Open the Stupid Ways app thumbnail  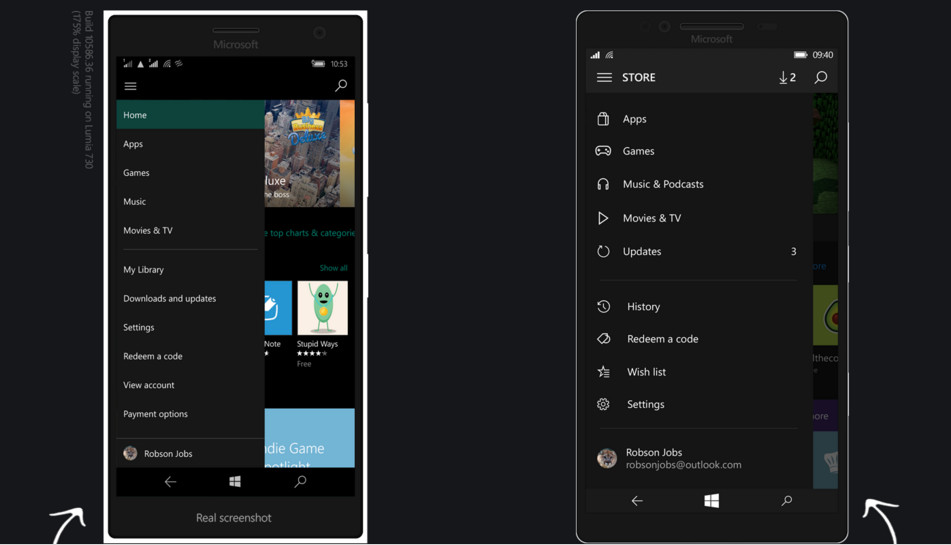(322, 309)
